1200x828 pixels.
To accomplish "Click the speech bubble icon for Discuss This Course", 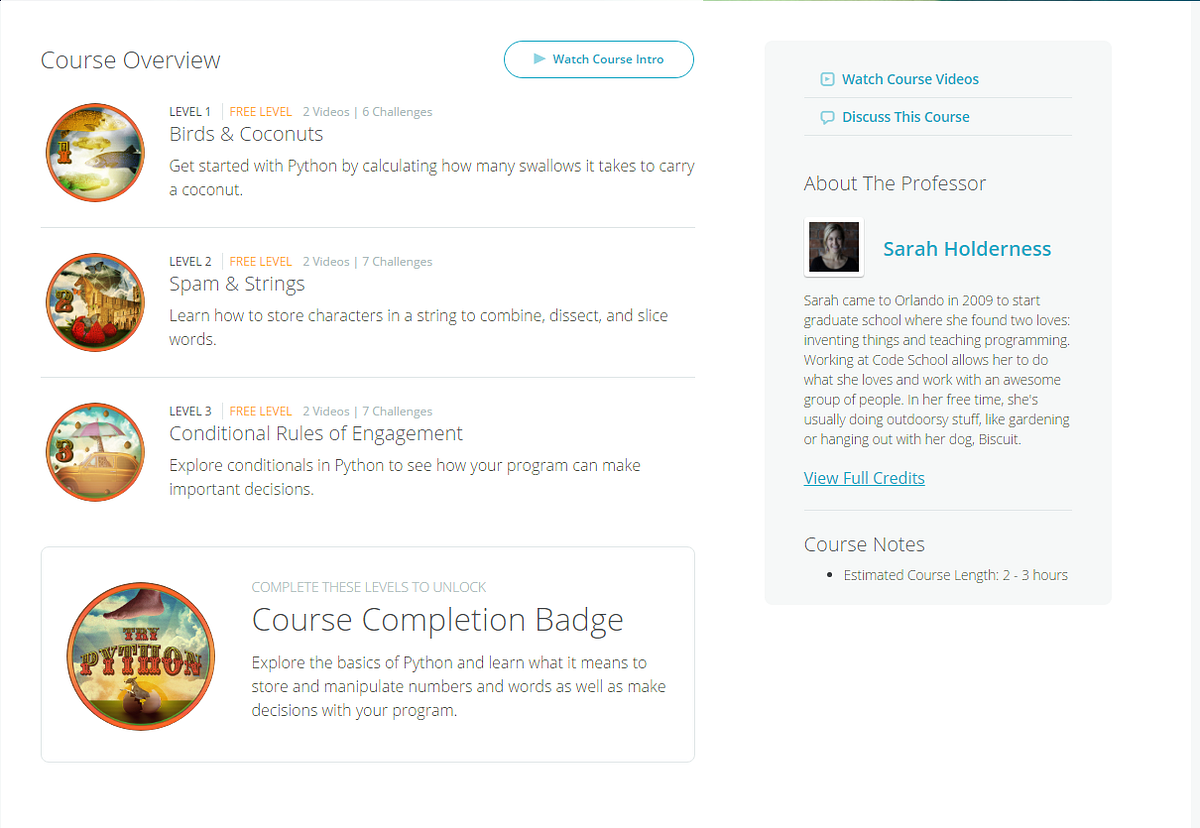I will click(827, 117).
